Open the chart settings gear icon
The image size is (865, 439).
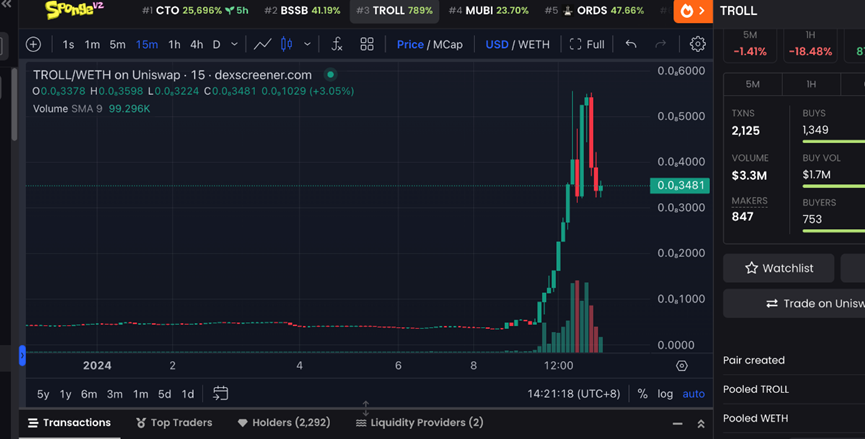point(697,44)
